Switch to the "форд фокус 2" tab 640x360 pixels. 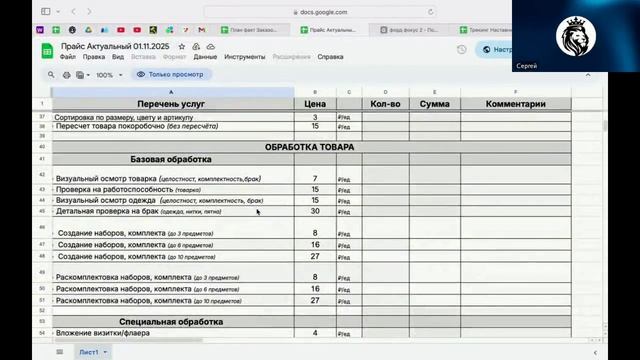coord(409,30)
